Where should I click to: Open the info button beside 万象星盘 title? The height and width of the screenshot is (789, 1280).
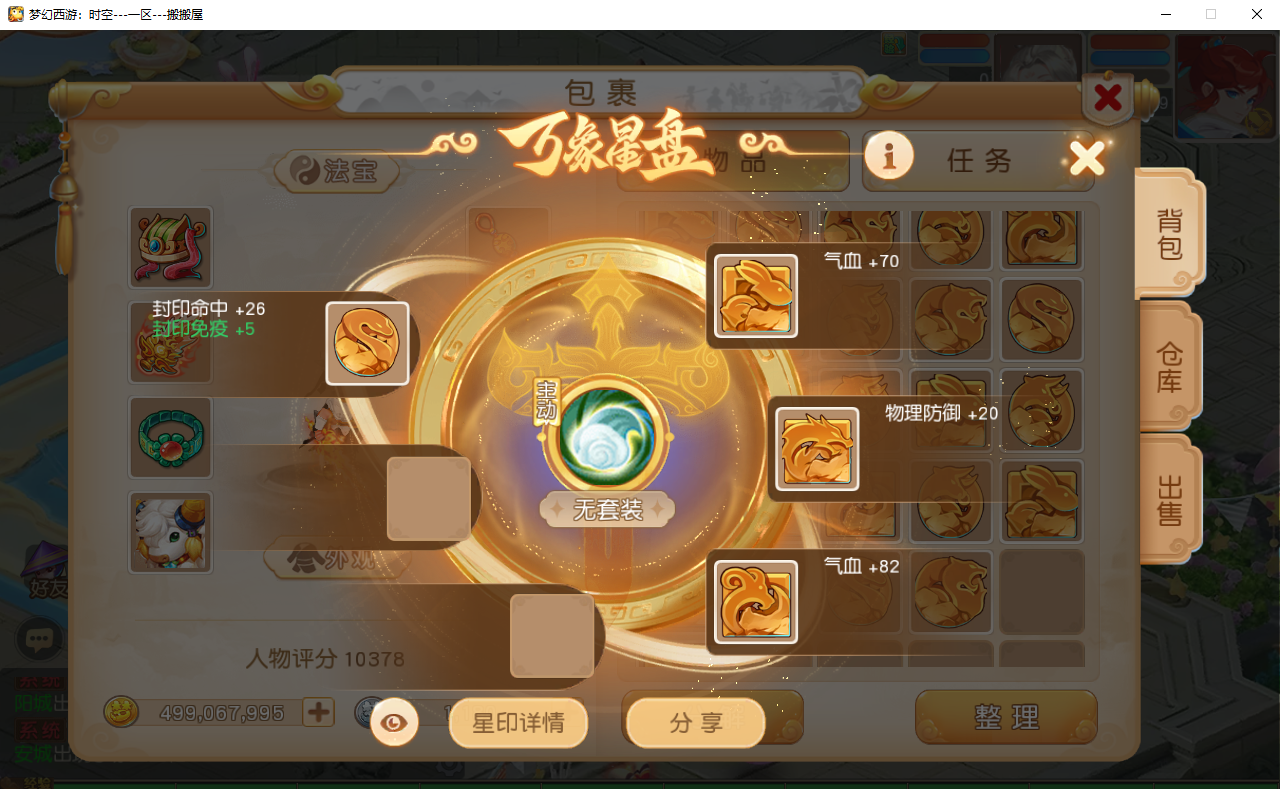coord(889,155)
